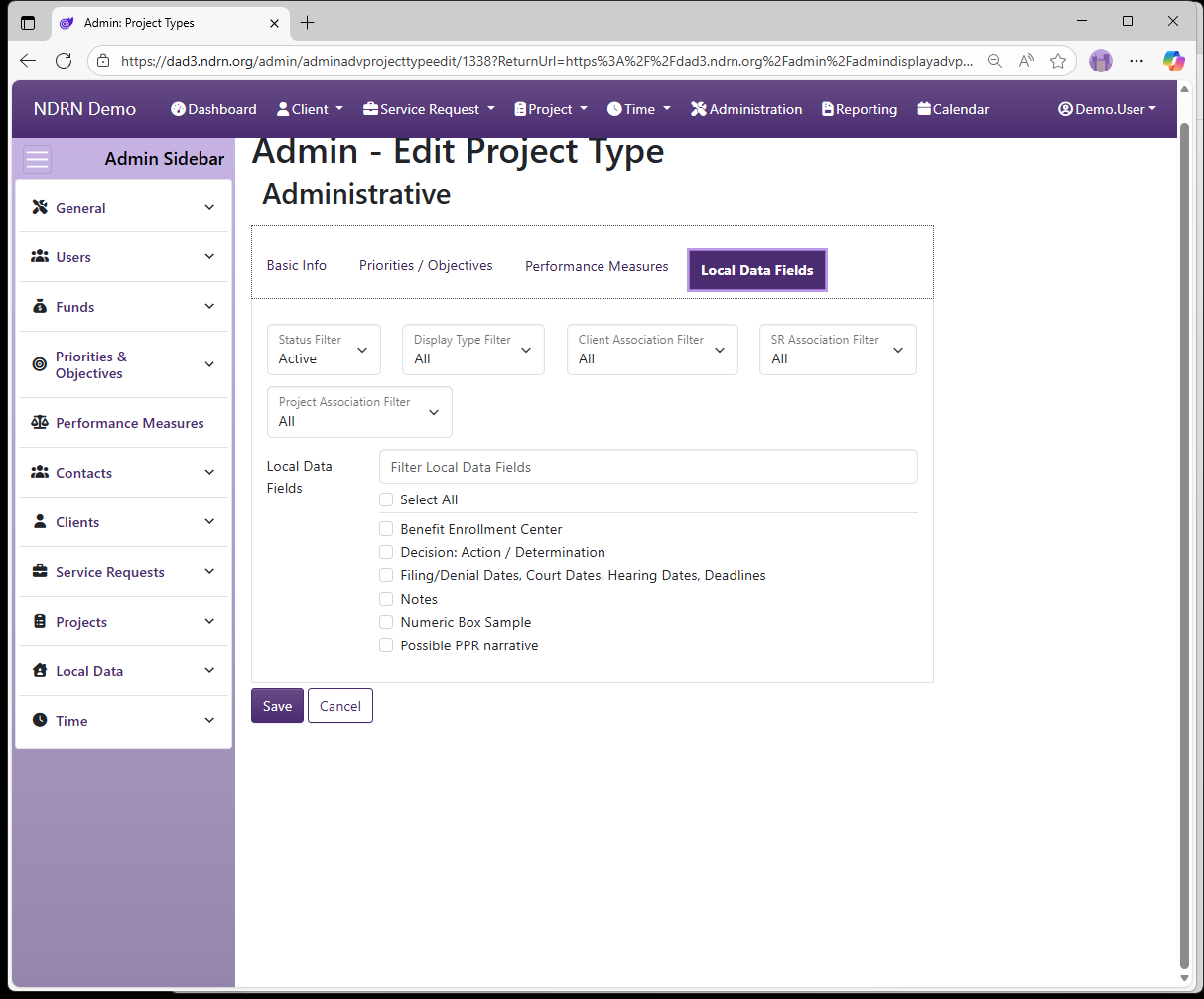Open the Display Type Filter dropdown
This screenshot has height=999, width=1204.
473,350
